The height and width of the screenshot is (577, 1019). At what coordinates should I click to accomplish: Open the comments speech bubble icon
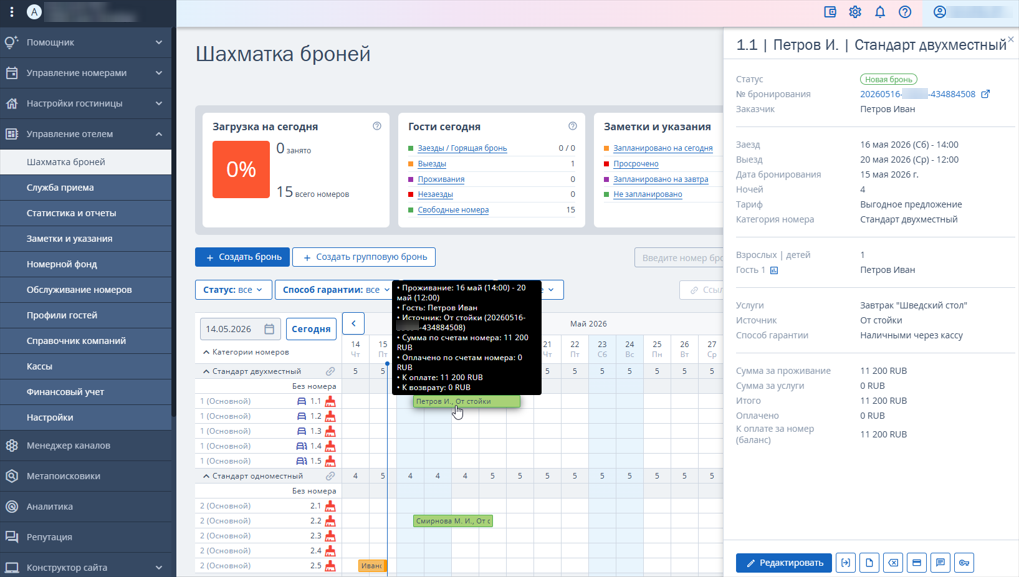[940, 563]
